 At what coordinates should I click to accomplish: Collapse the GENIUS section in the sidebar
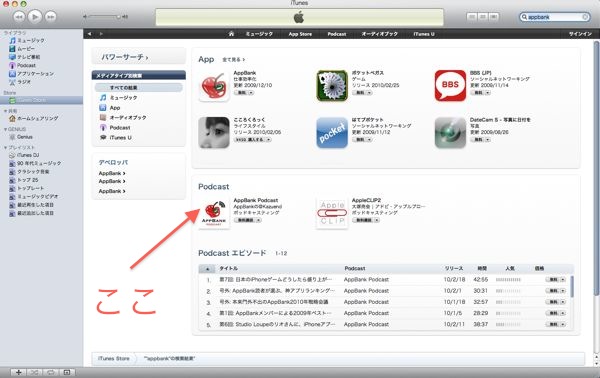point(5,129)
